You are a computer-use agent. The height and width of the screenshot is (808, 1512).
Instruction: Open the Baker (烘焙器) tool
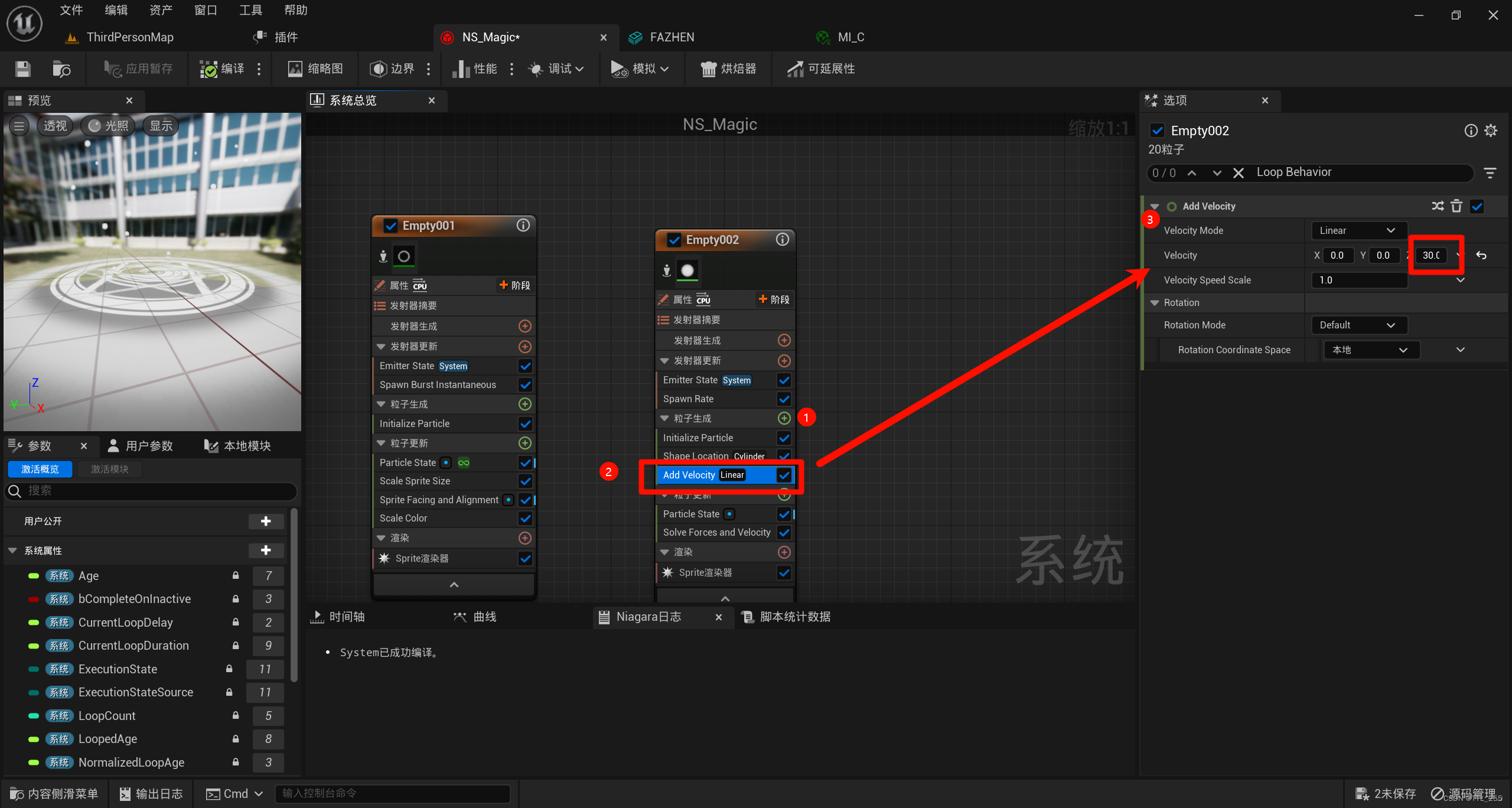click(x=728, y=69)
